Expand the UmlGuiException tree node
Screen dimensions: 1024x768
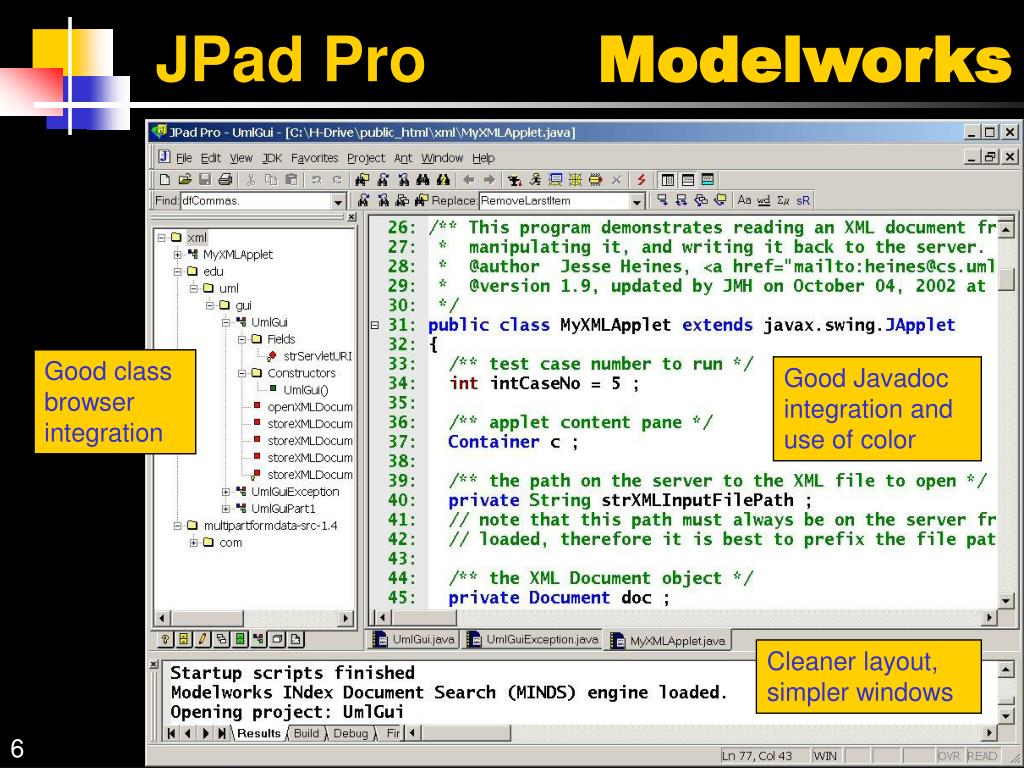(x=225, y=492)
